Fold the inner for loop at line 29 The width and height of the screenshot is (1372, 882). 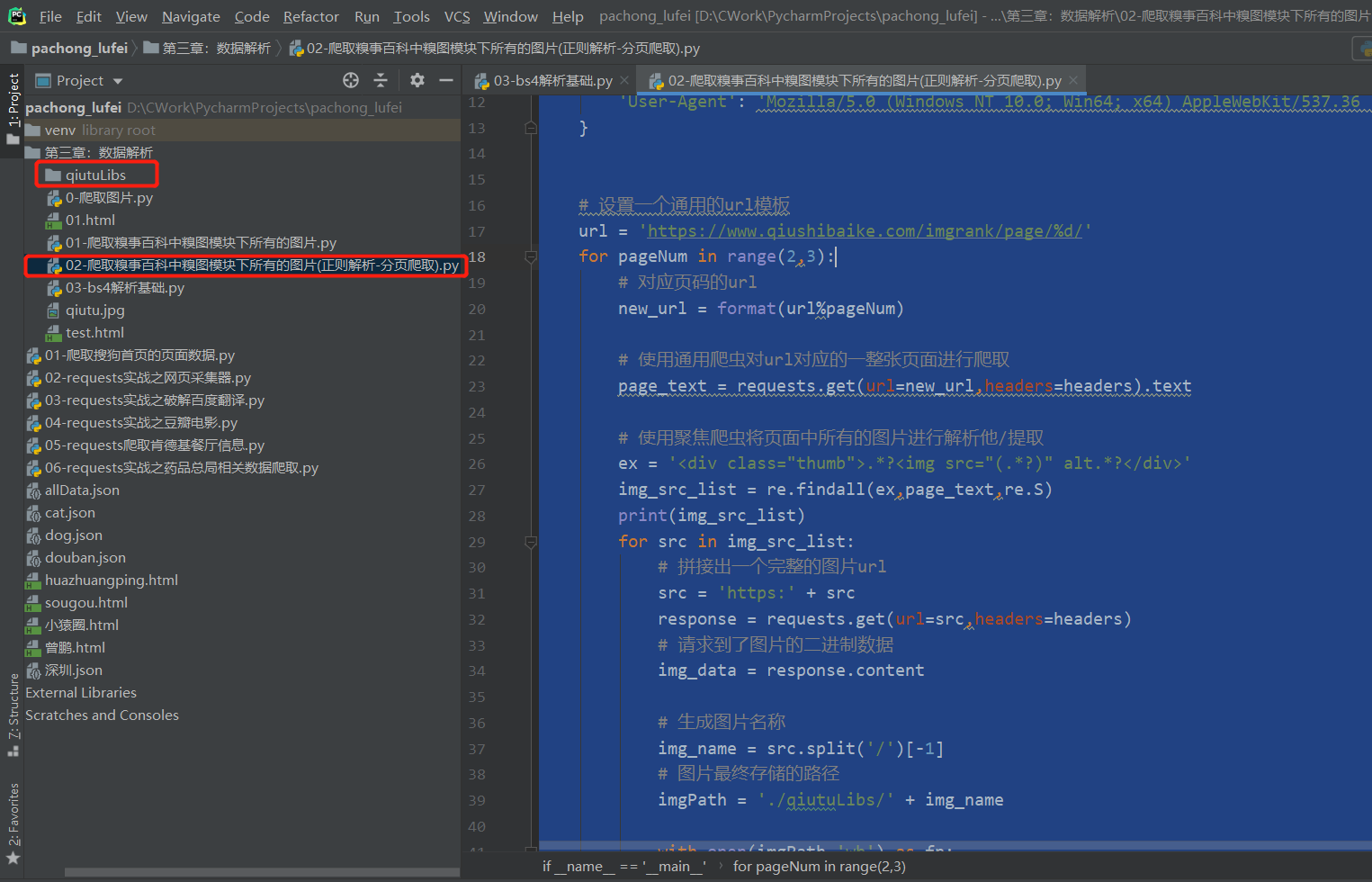coord(531,543)
